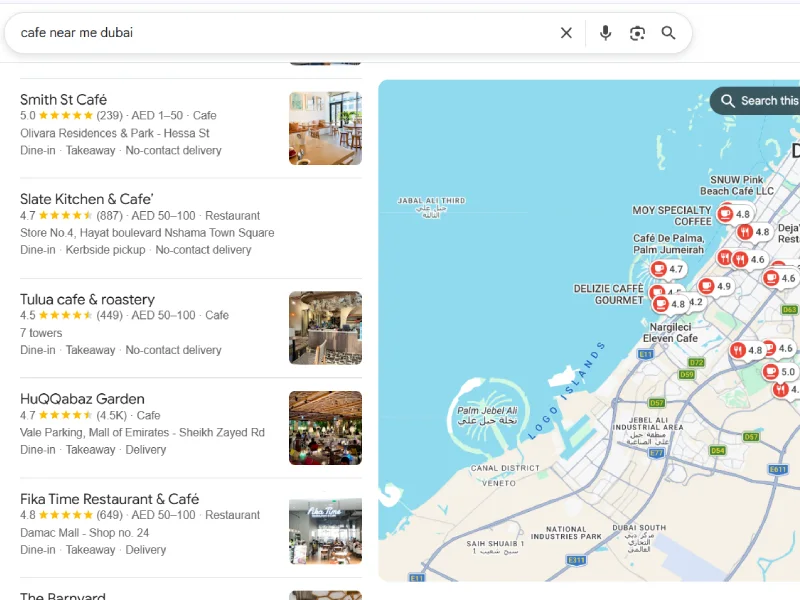Screen dimensions: 800x600
Task: Open the HuQQabaz Garden listing
Action: (x=82, y=399)
